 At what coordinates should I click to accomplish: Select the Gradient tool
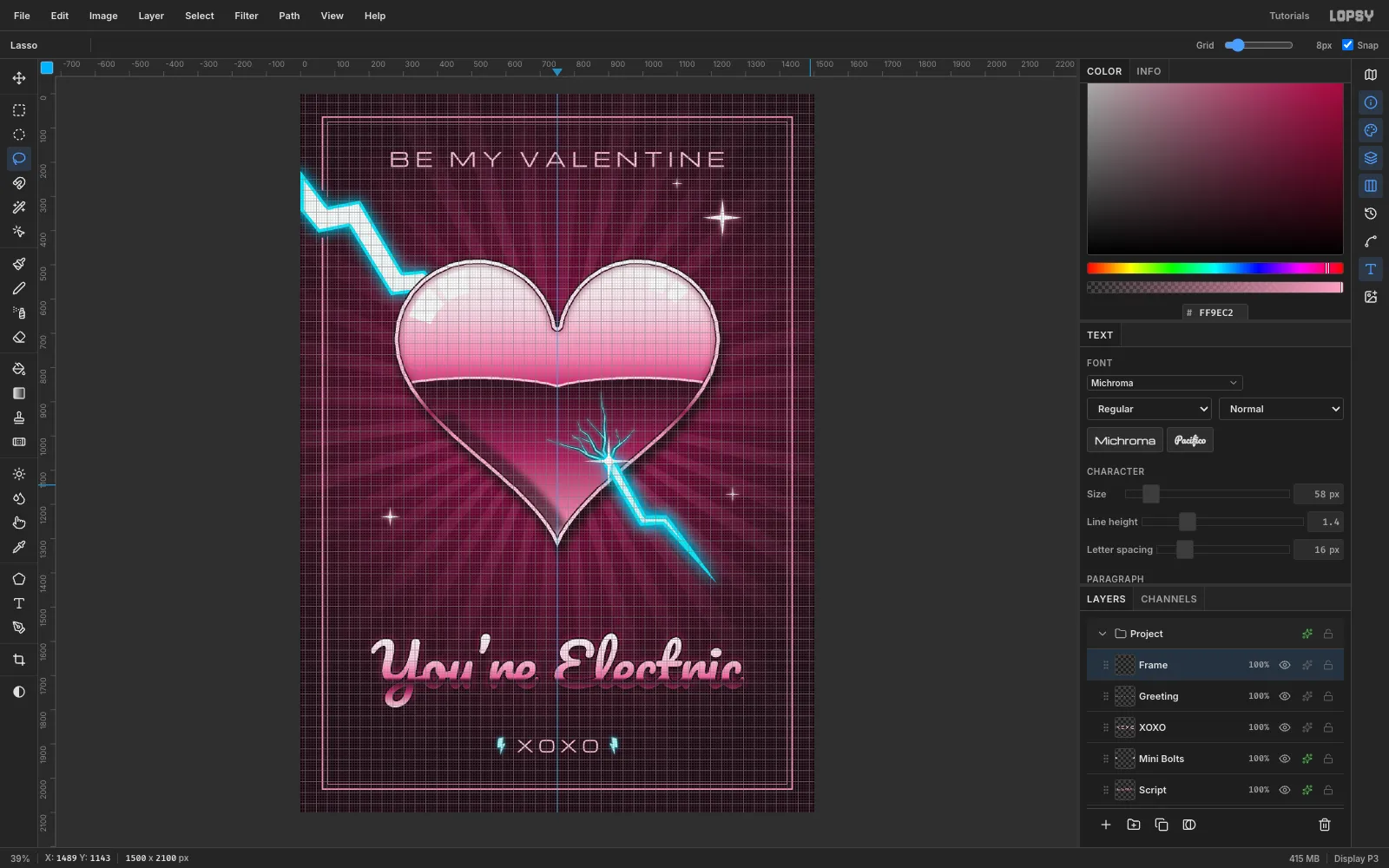[x=19, y=393]
